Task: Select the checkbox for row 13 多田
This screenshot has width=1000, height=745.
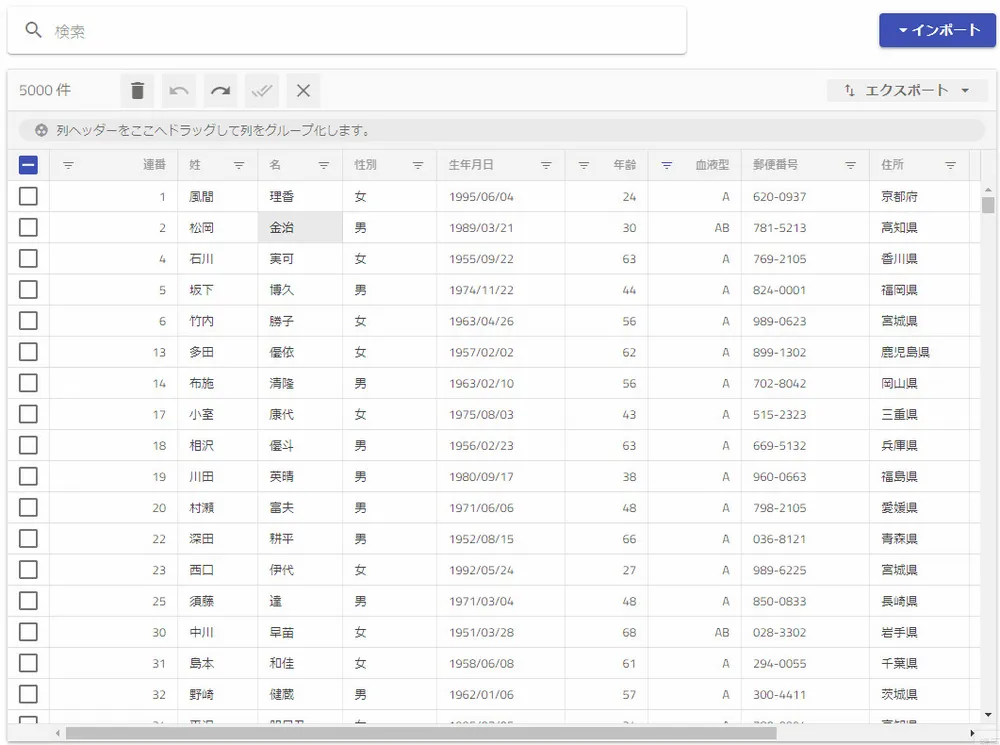Action: click(x=28, y=352)
